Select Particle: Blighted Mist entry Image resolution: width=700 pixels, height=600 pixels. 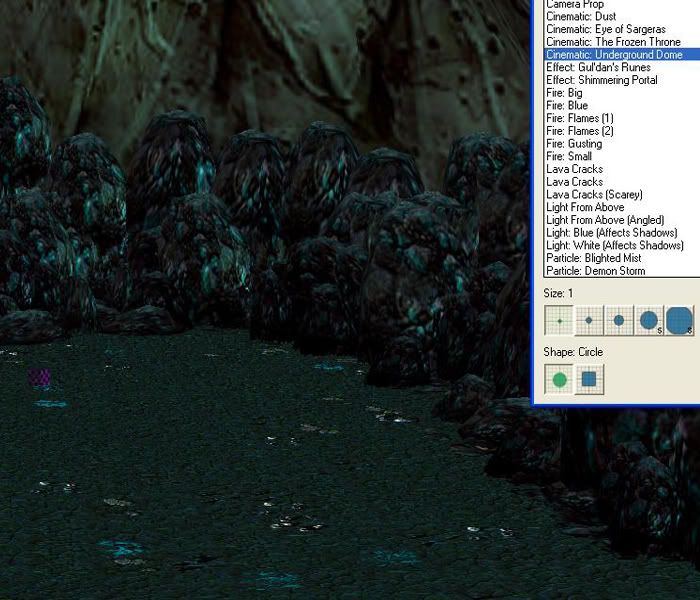[594, 258]
